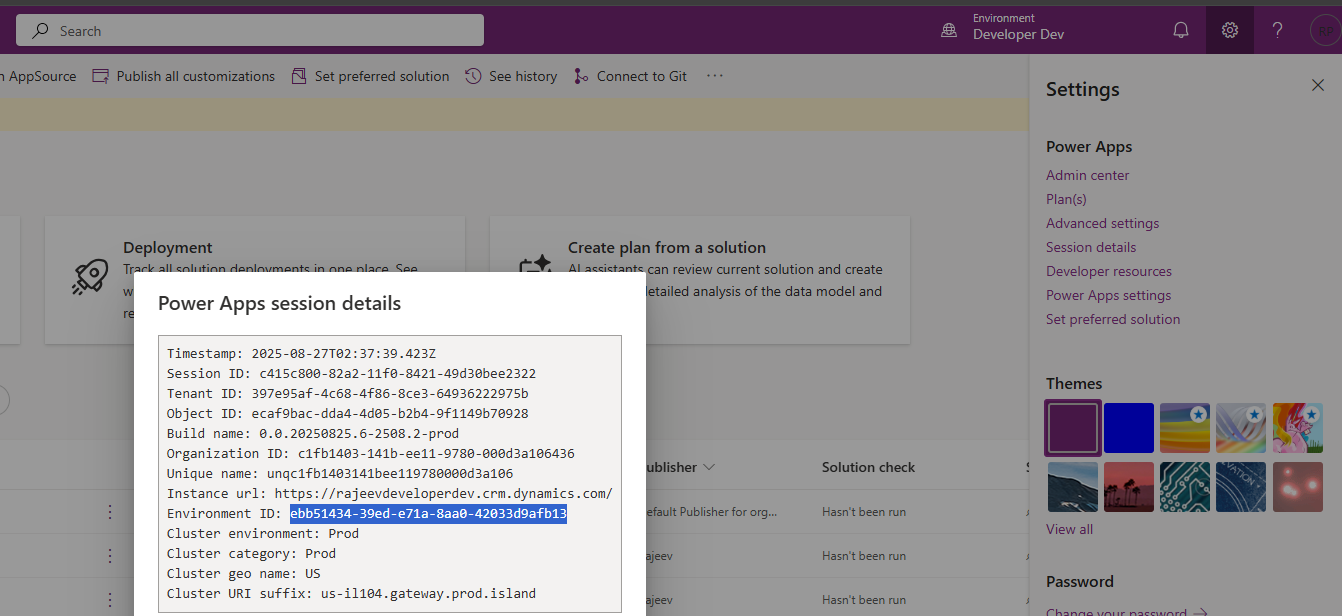Select the solid blue theme swatch
Image resolution: width=1342 pixels, height=616 pixels.
(1129, 428)
